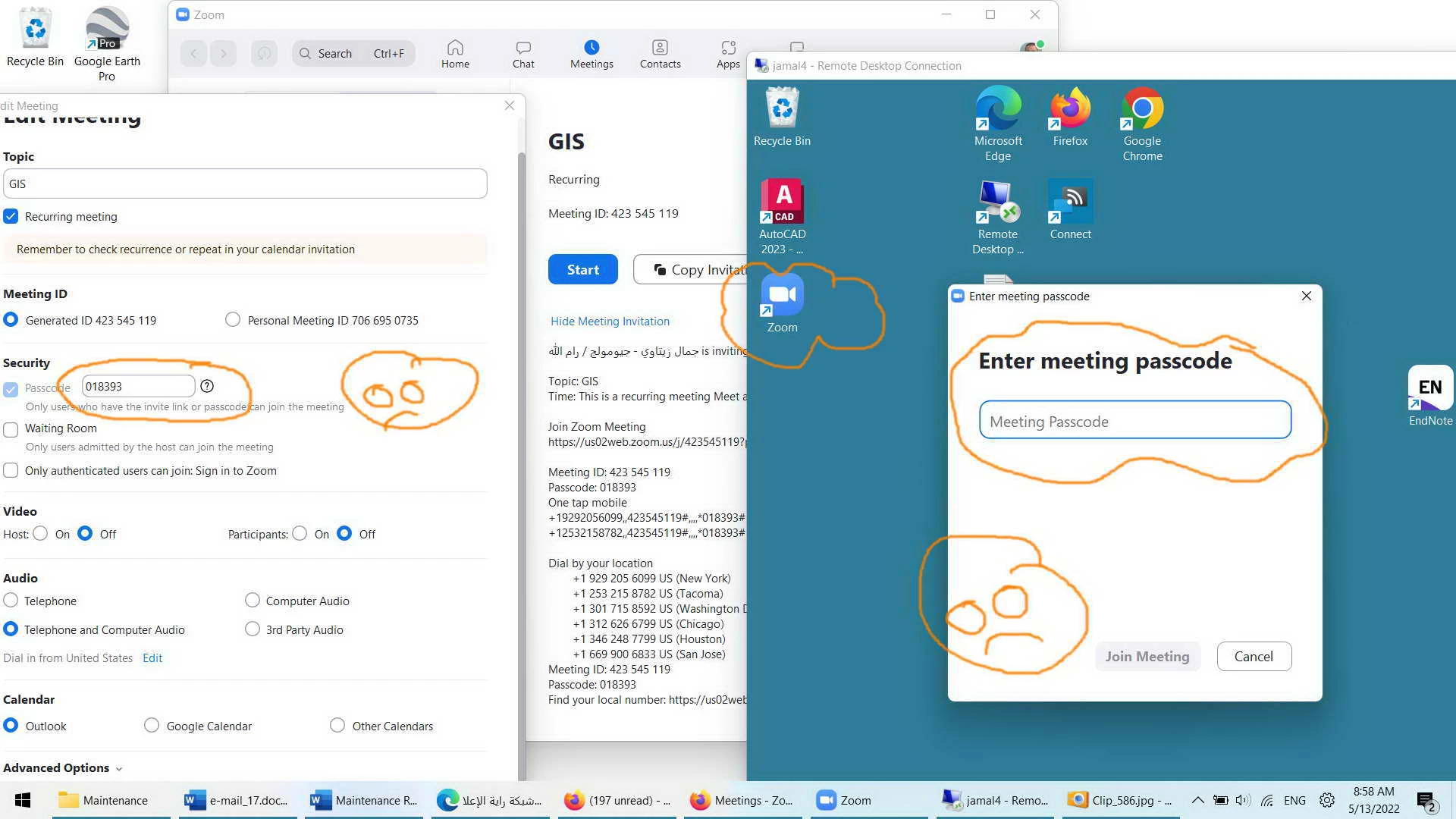Select Computer Audio option
The height and width of the screenshot is (819, 1456).
253,601
